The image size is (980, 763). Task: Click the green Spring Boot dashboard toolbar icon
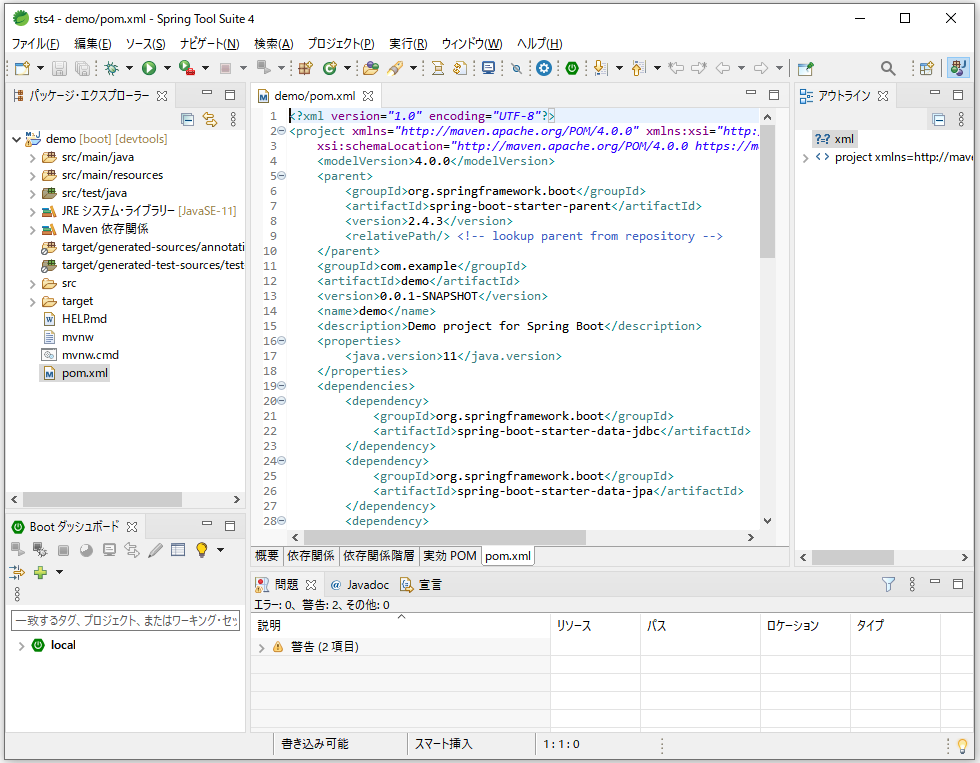pyautogui.click(x=572, y=68)
